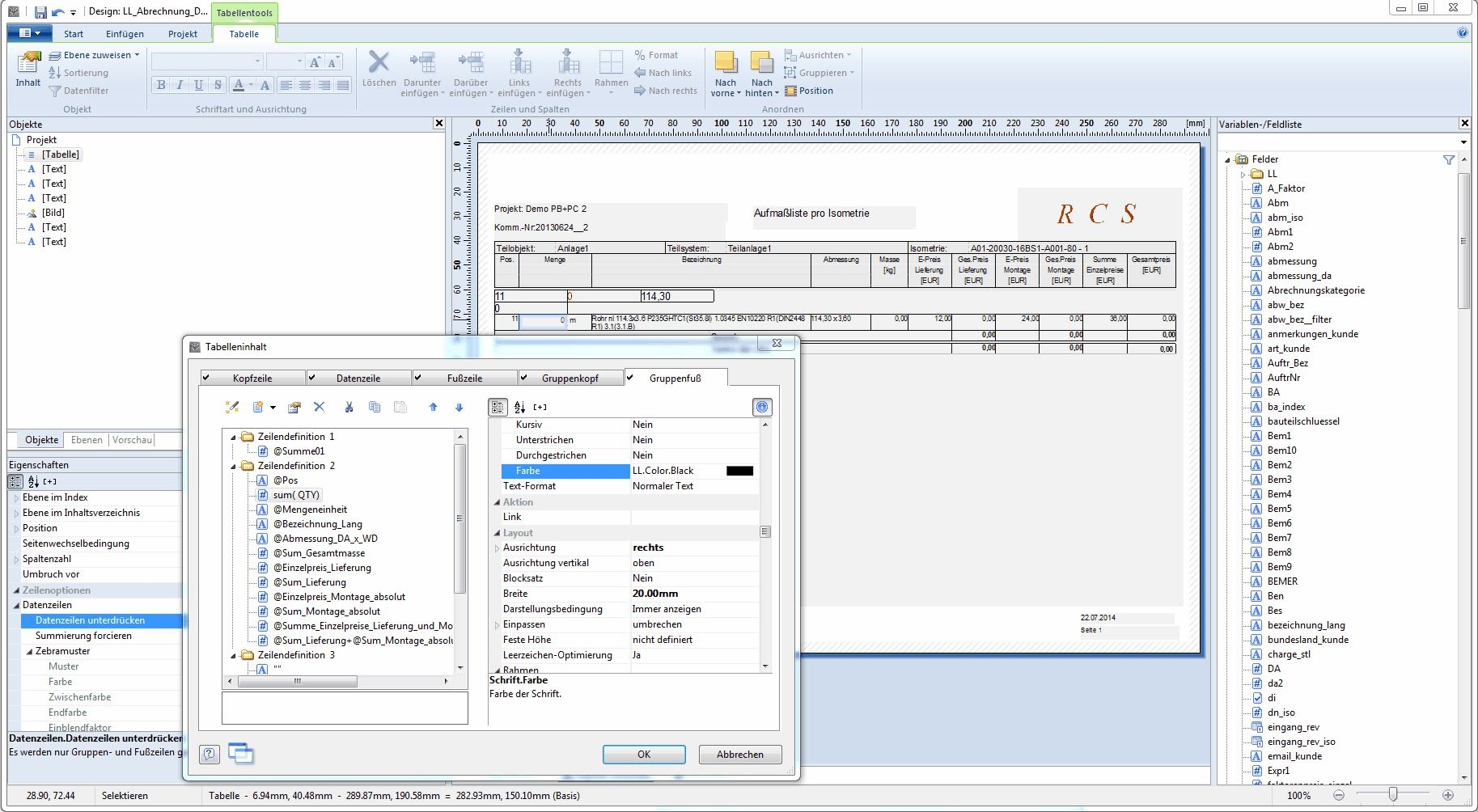Click the black Farbe color swatch

(x=739, y=471)
